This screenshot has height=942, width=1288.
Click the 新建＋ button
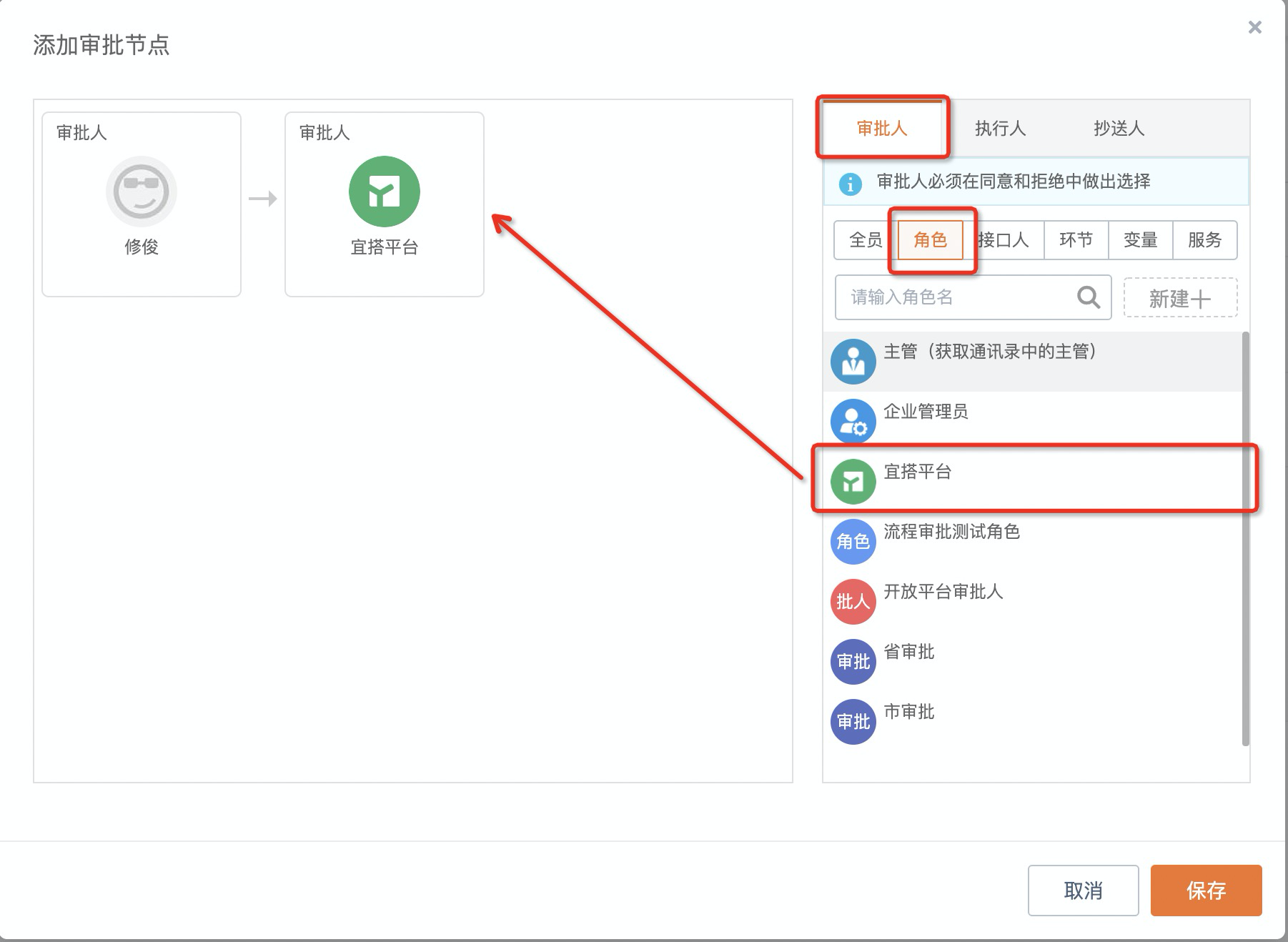1181,297
